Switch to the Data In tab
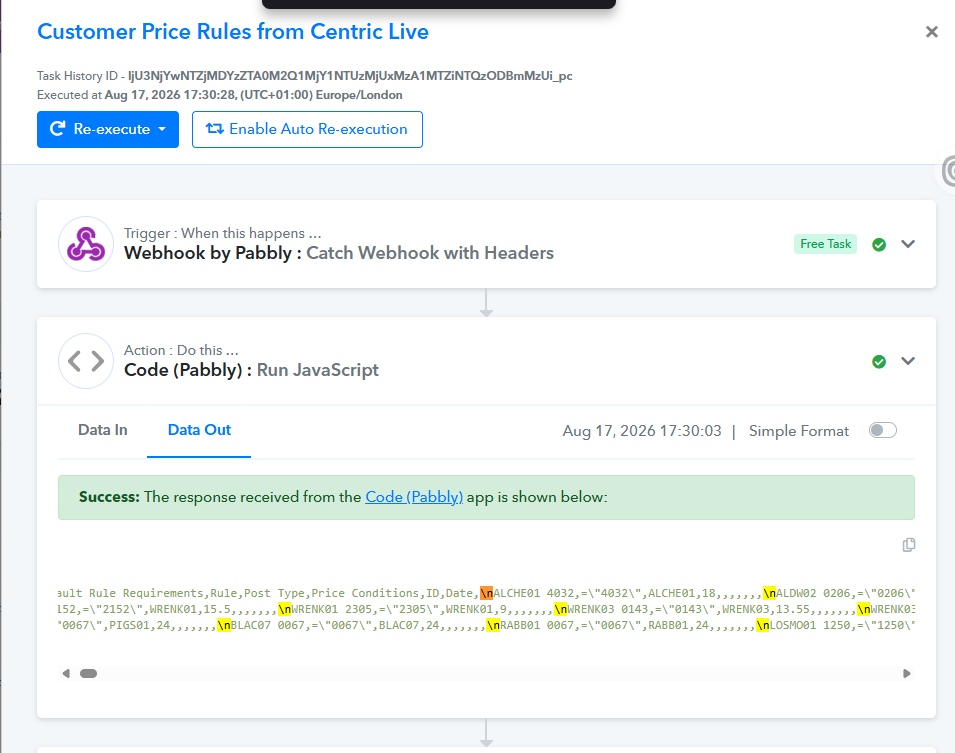Screen dimensions: 955x753 coord(102,430)
